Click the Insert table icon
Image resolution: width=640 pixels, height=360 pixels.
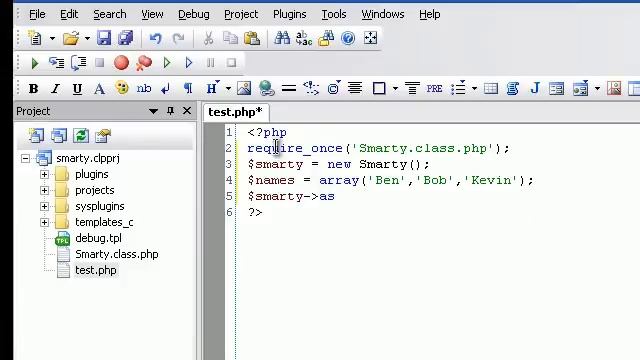tap(491, 88)
